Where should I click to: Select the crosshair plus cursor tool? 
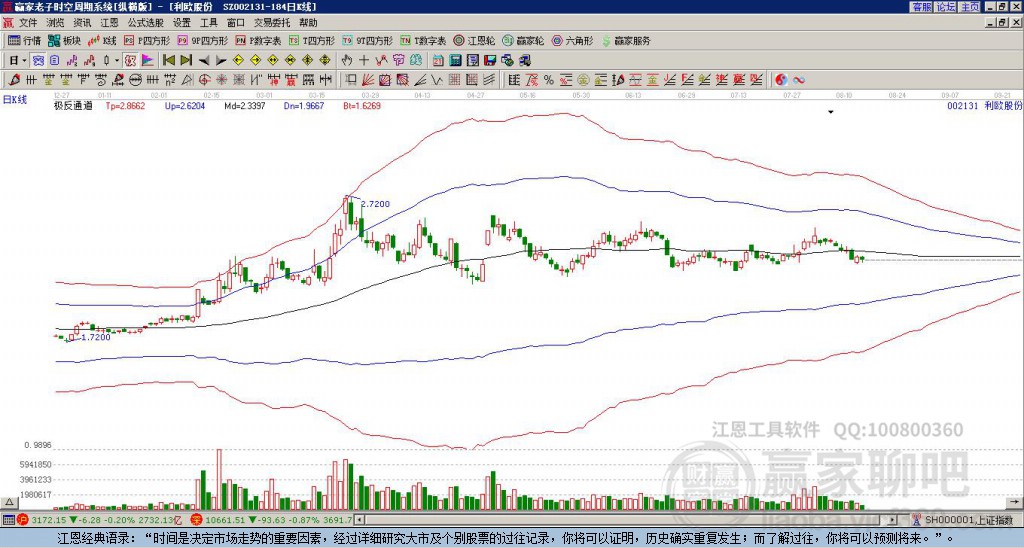coord(364,60)
